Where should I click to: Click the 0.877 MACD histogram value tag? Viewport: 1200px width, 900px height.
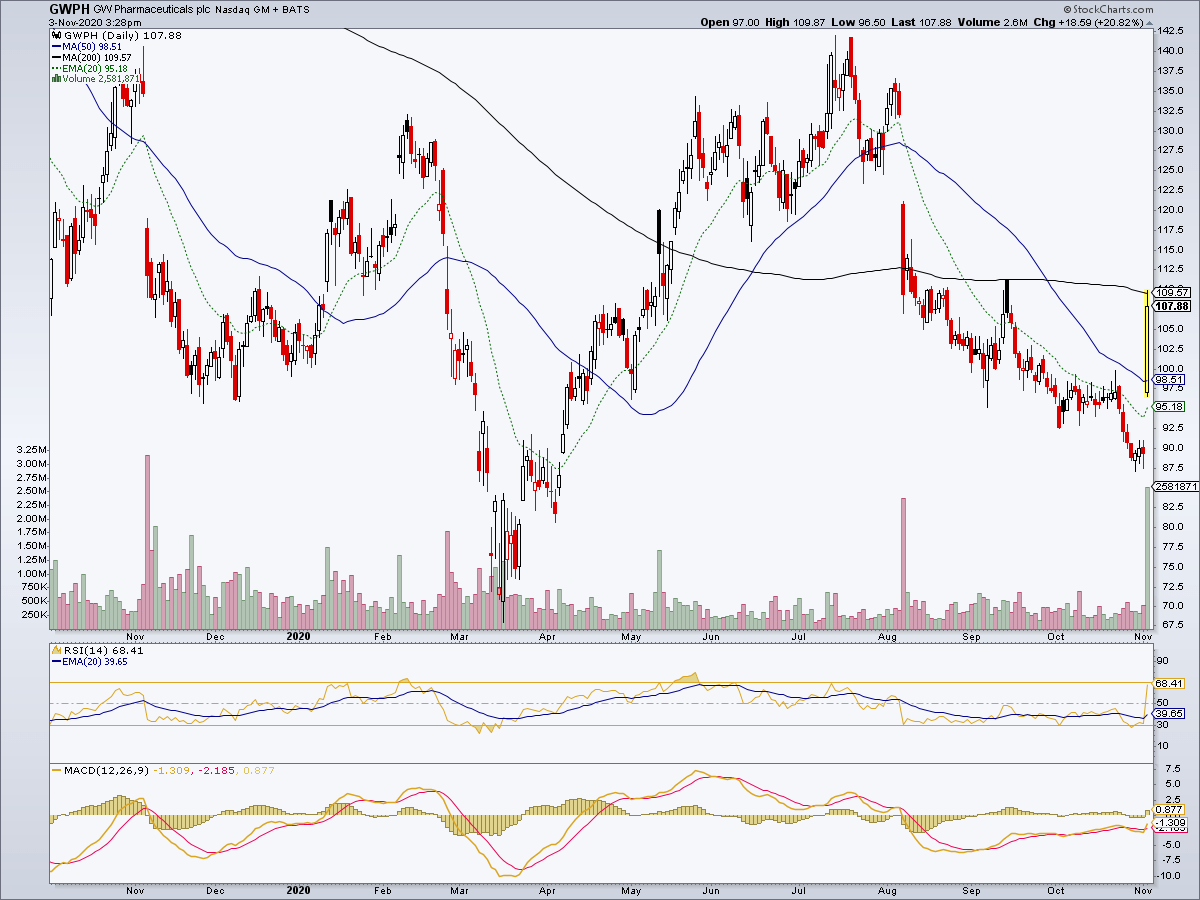[x=1169, y=810]
